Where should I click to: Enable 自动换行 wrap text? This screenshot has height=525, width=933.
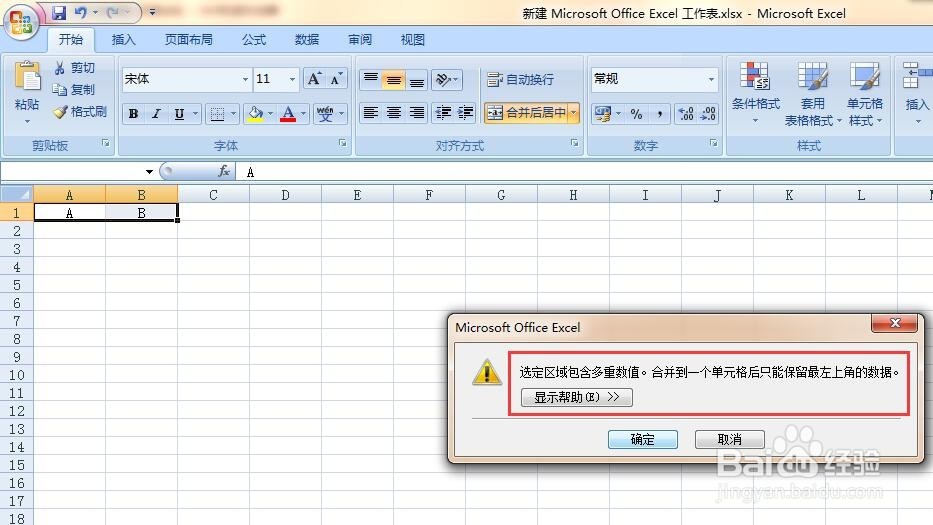[521, 79]
